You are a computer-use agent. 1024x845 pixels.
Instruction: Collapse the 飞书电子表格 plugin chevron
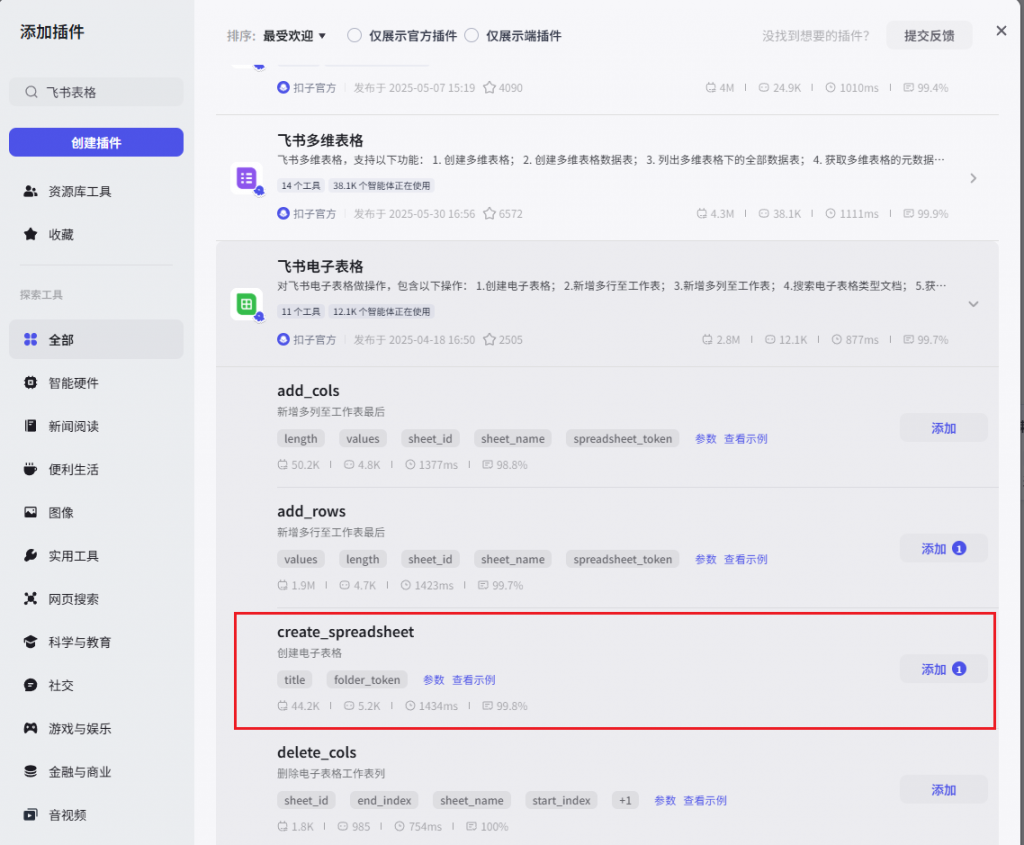(973, 304)
